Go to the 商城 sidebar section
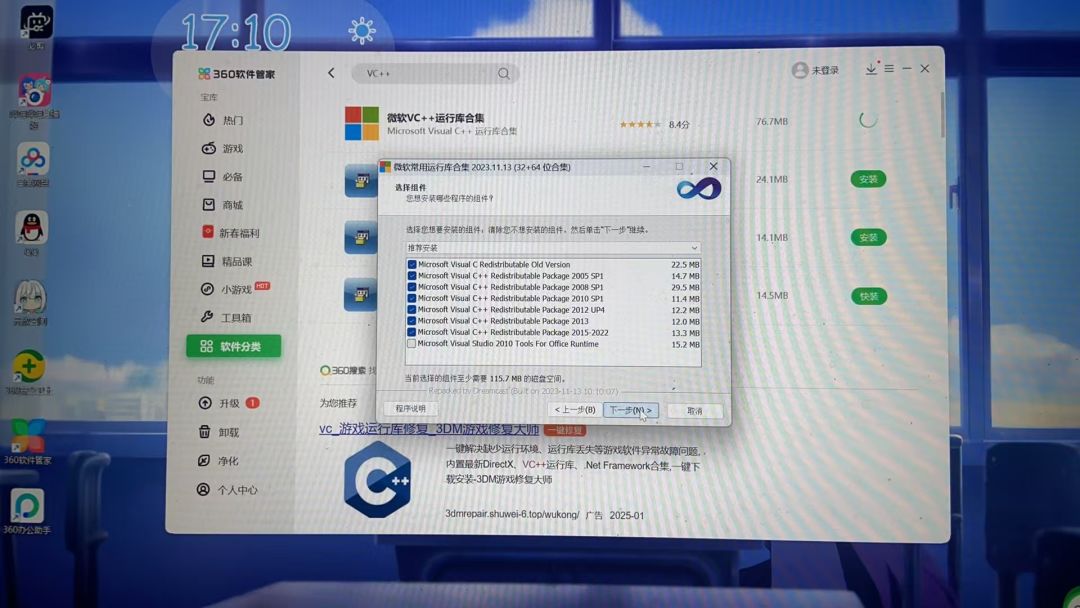This screenshot has height=608, width=1080. pos(223,205)
